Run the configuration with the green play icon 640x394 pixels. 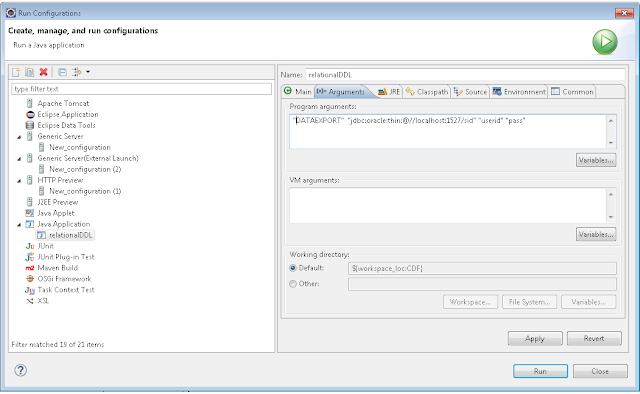pyautogui.click(x=605, y=42)
